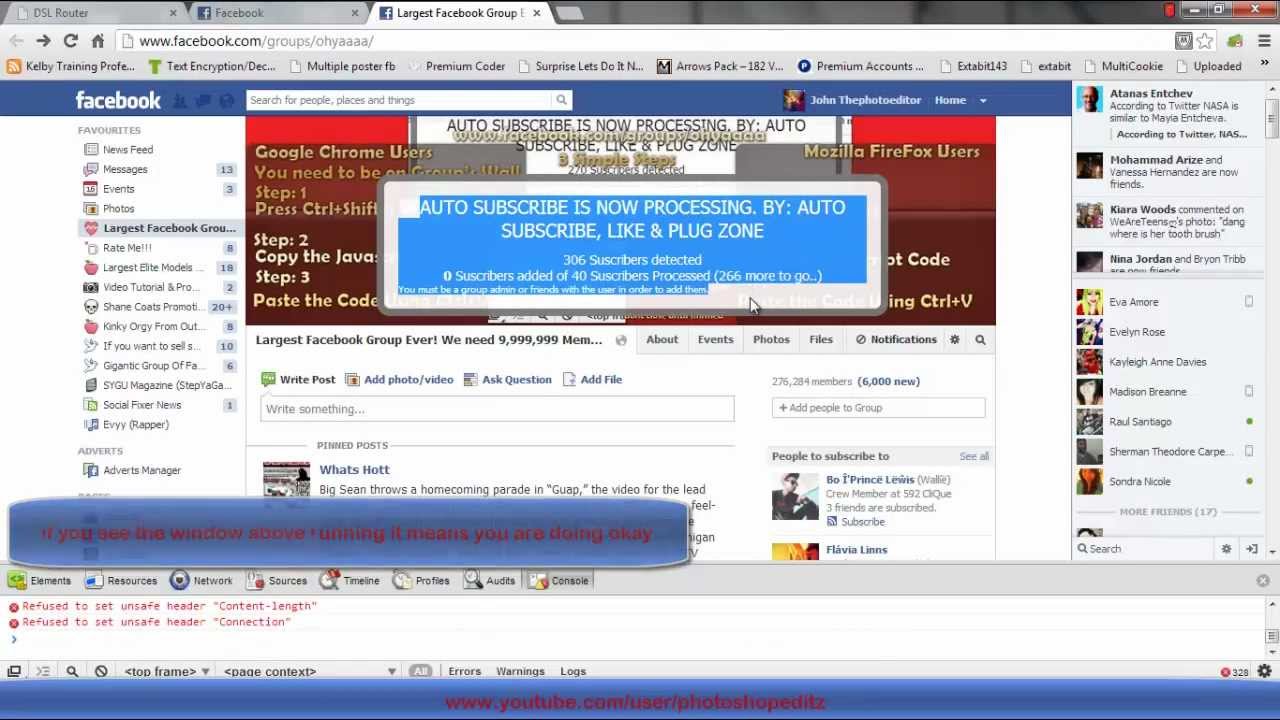Viewport: 1280px width, 720px height.
Task: Open the group Files tab
Action: pyautogui.click(x=821, y=339)
